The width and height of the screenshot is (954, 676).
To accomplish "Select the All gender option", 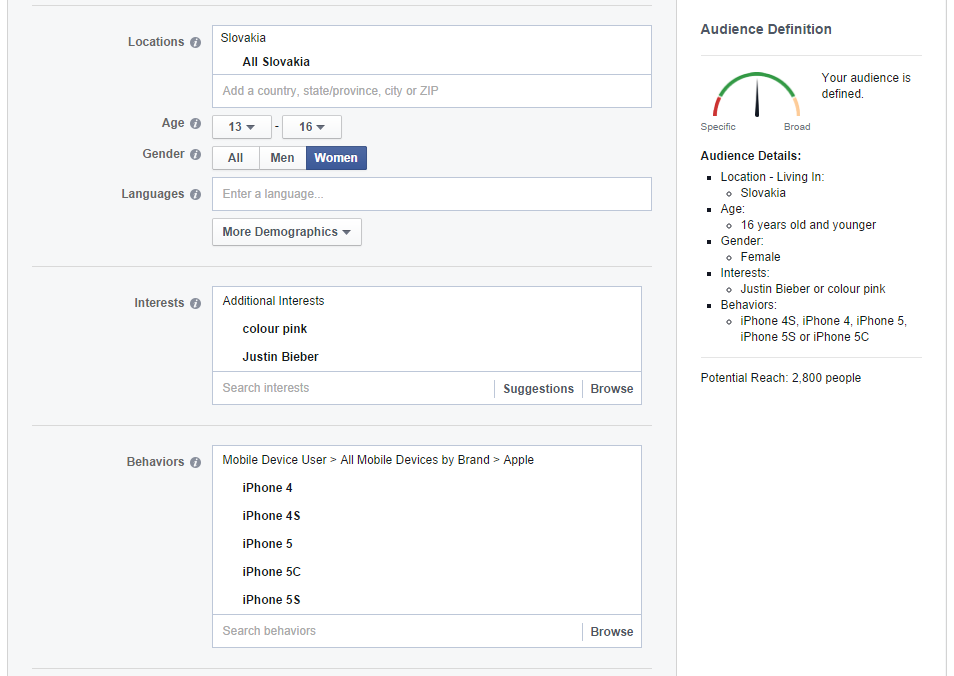I will coord(235,158).
